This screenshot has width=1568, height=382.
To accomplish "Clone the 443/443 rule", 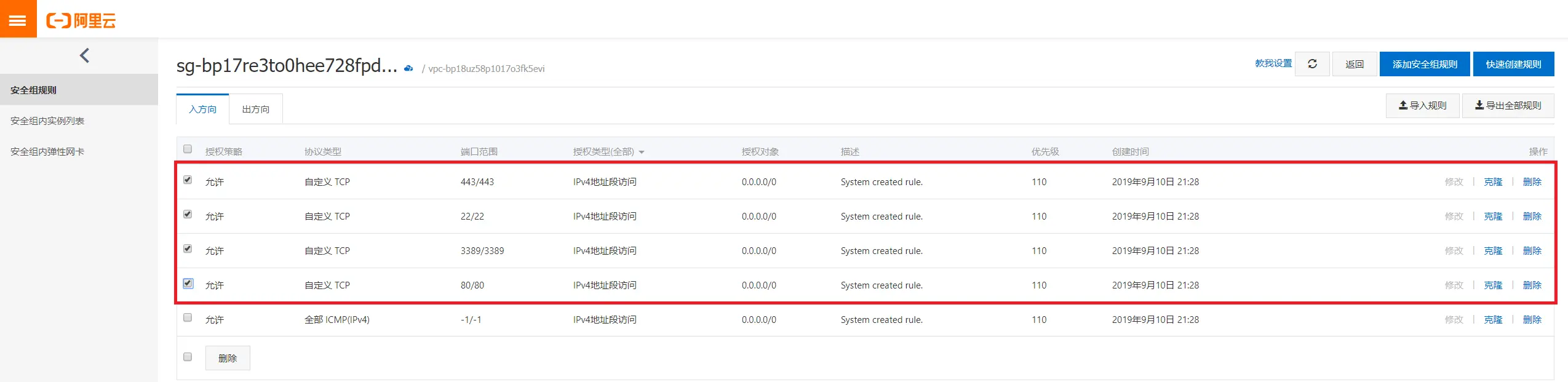I will (x=1493, y=181).
